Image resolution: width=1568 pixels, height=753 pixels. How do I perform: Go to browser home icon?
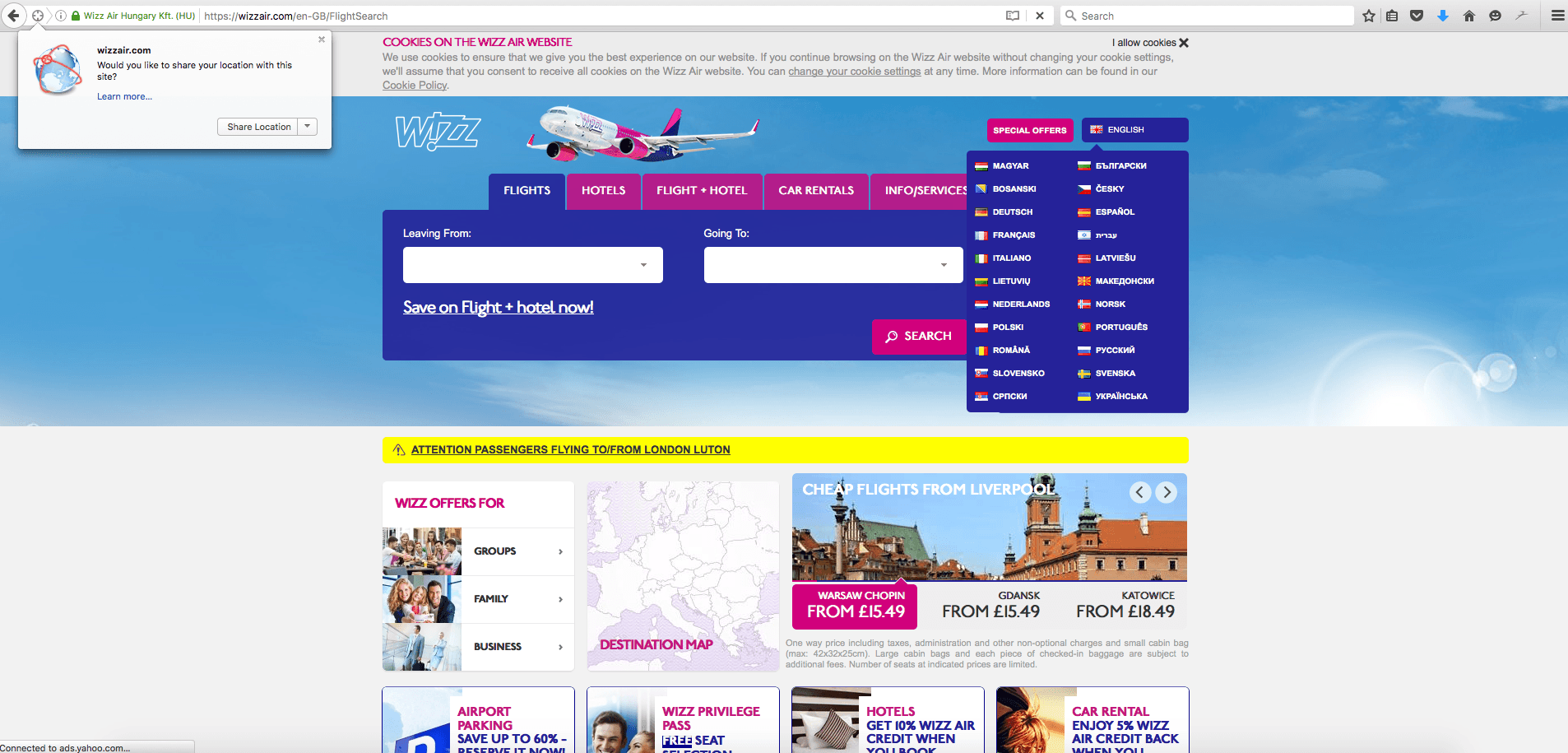pyautogui.click(x=1469, y=16)
